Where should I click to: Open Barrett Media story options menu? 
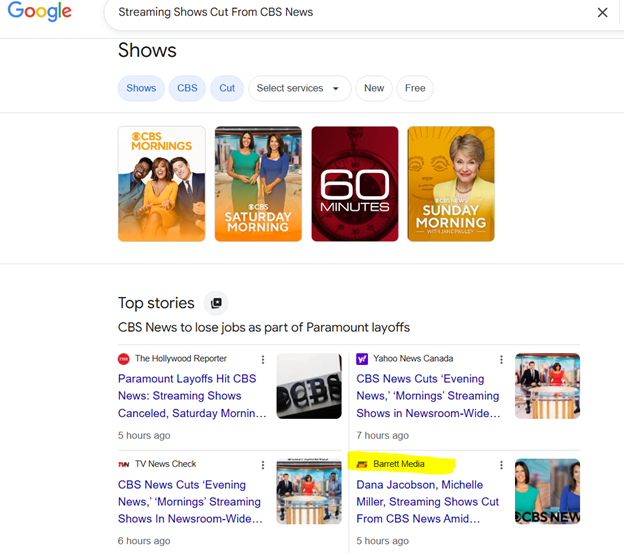[x=502, y=465]
